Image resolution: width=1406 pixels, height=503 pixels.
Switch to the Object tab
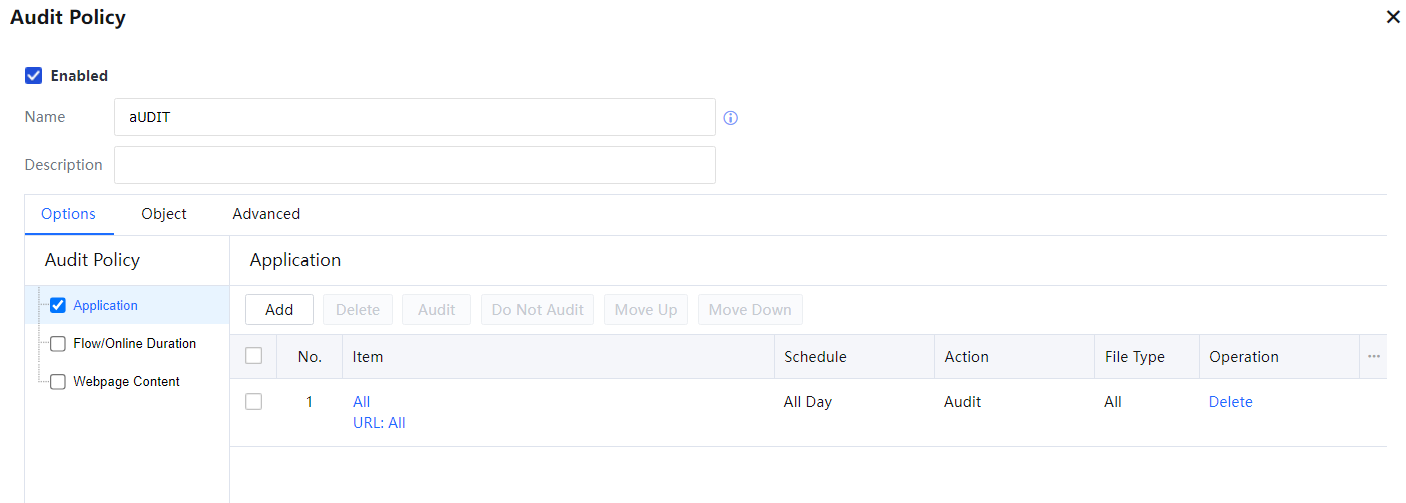click(164, 214)
